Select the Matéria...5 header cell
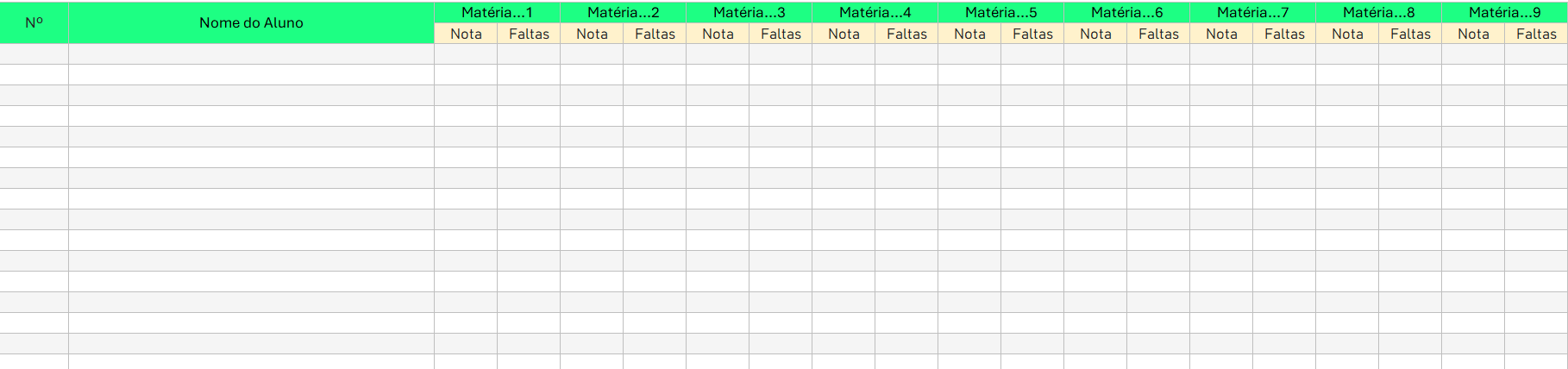This screenshot has width=1568, height=369. 1000,12
